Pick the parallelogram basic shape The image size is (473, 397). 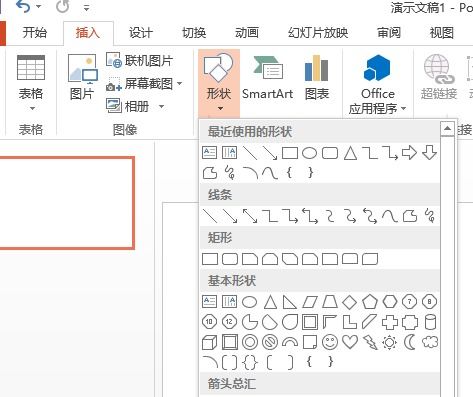310,302
